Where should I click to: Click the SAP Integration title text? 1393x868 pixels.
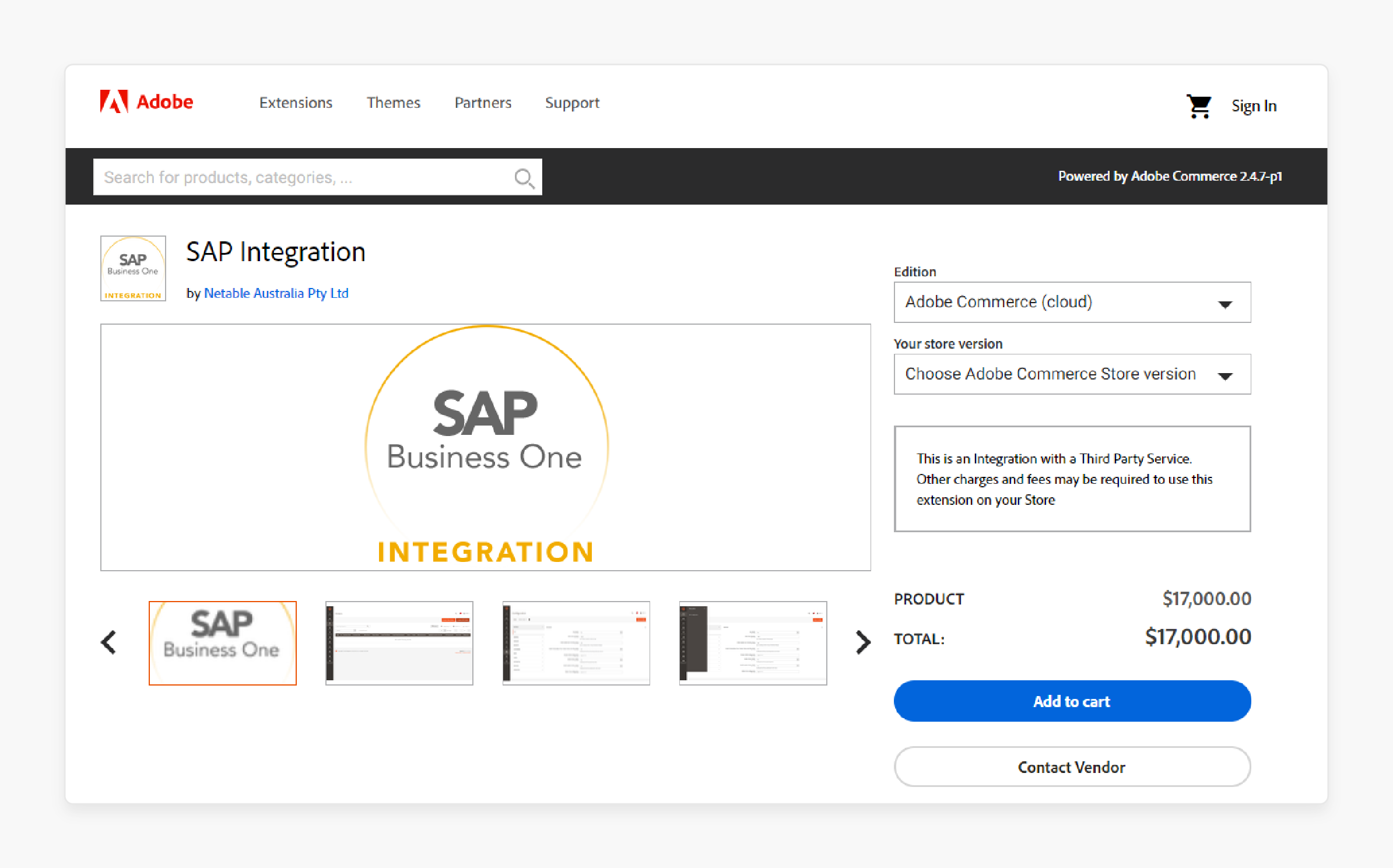click(x=276, y=252)
